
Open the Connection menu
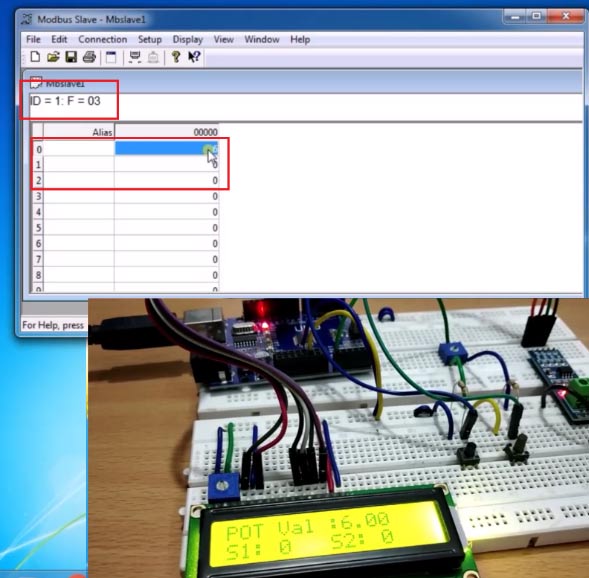pyautogui.click(x=103, y=39)
